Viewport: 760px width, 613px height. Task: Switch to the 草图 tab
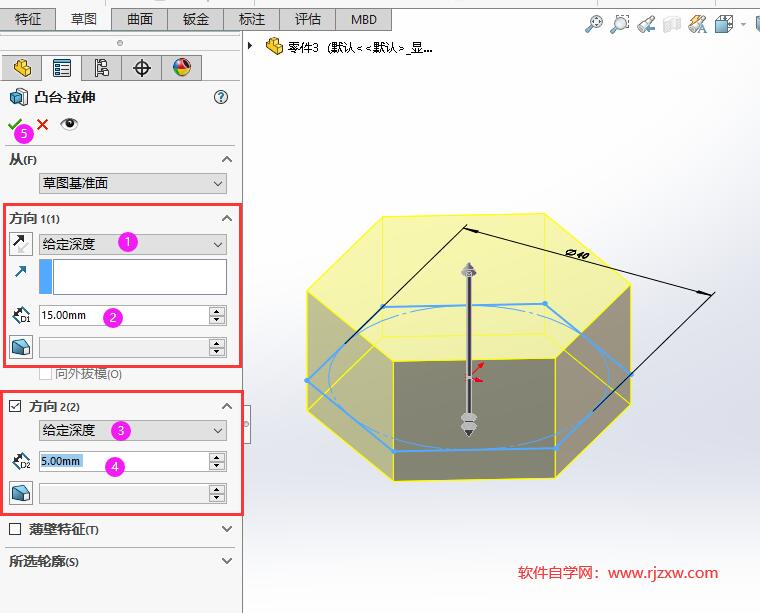pyautogui.click(x=84, y=19)
